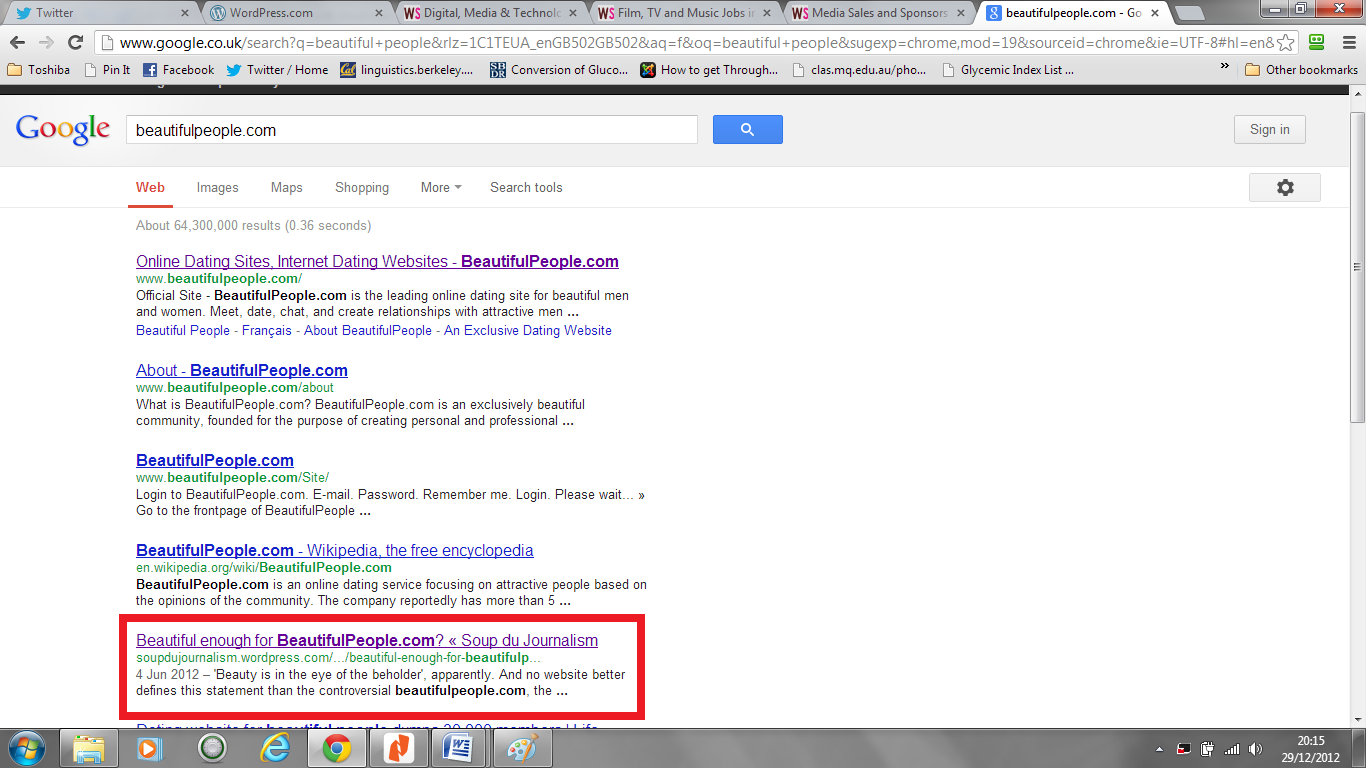Open a new tab button
The image size is (1366, 768).
[1188, 13]
